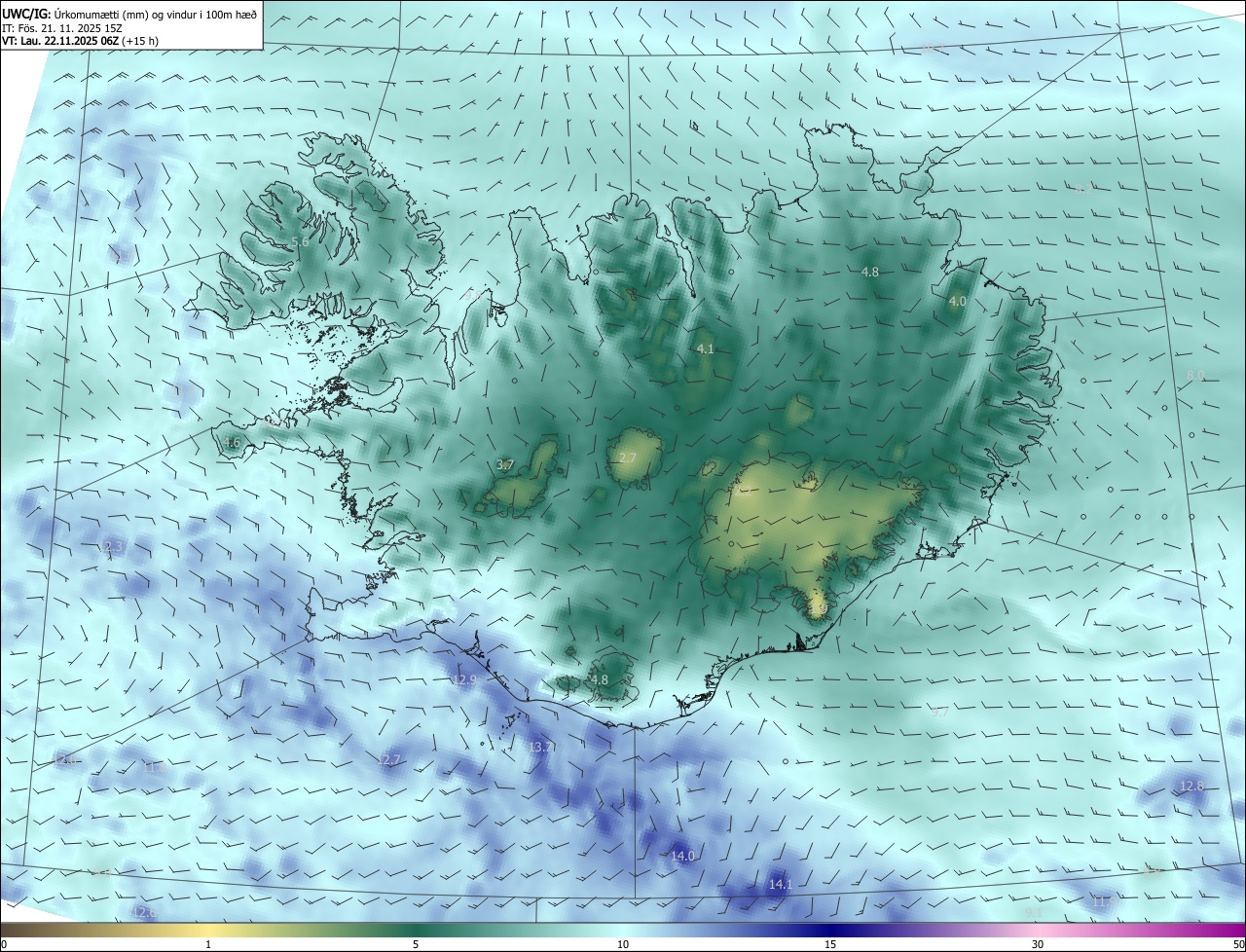Click the dark navy section of the colorbar

click(x=830, y=931)
